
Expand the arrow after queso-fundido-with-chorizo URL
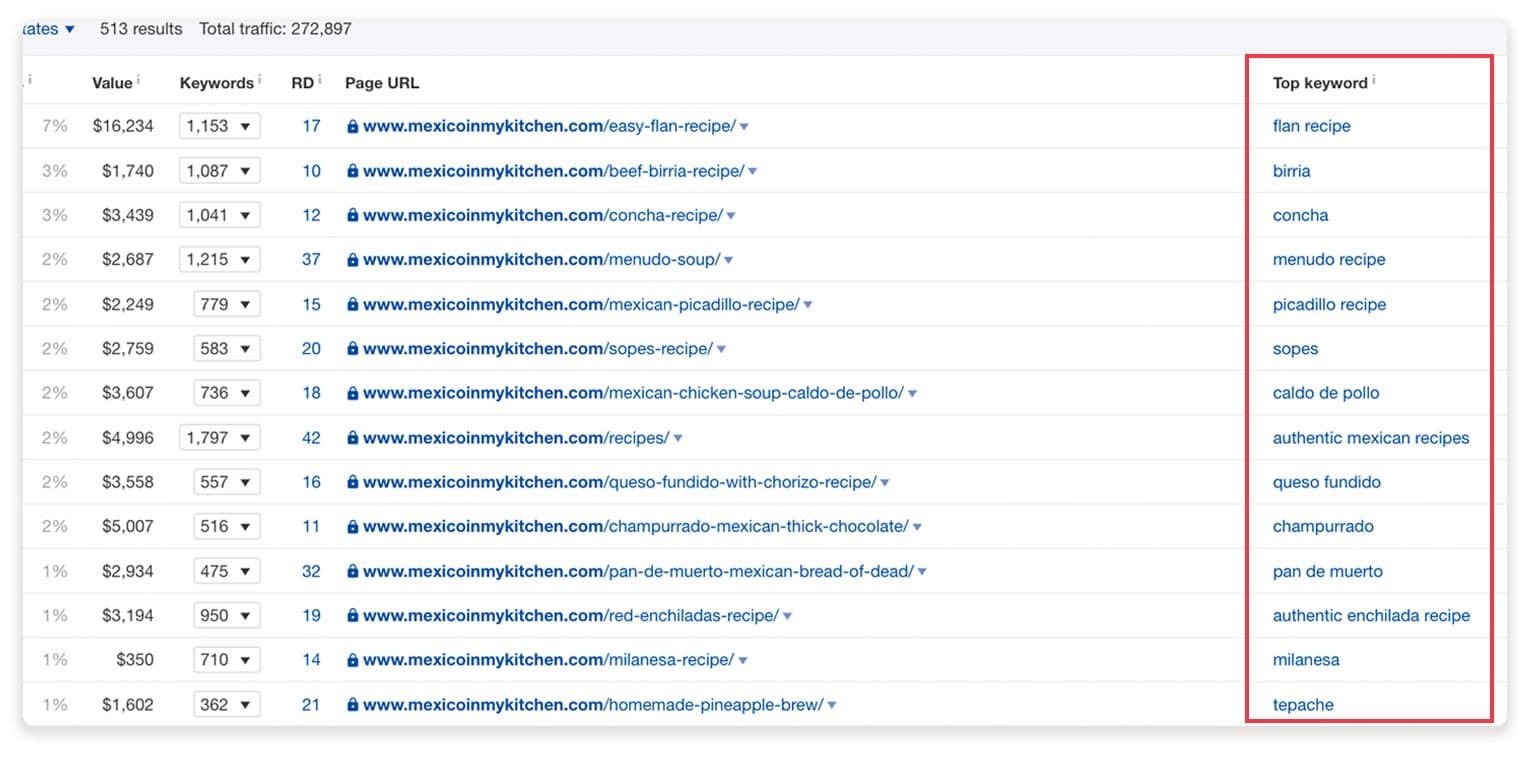tap(885, 483)
